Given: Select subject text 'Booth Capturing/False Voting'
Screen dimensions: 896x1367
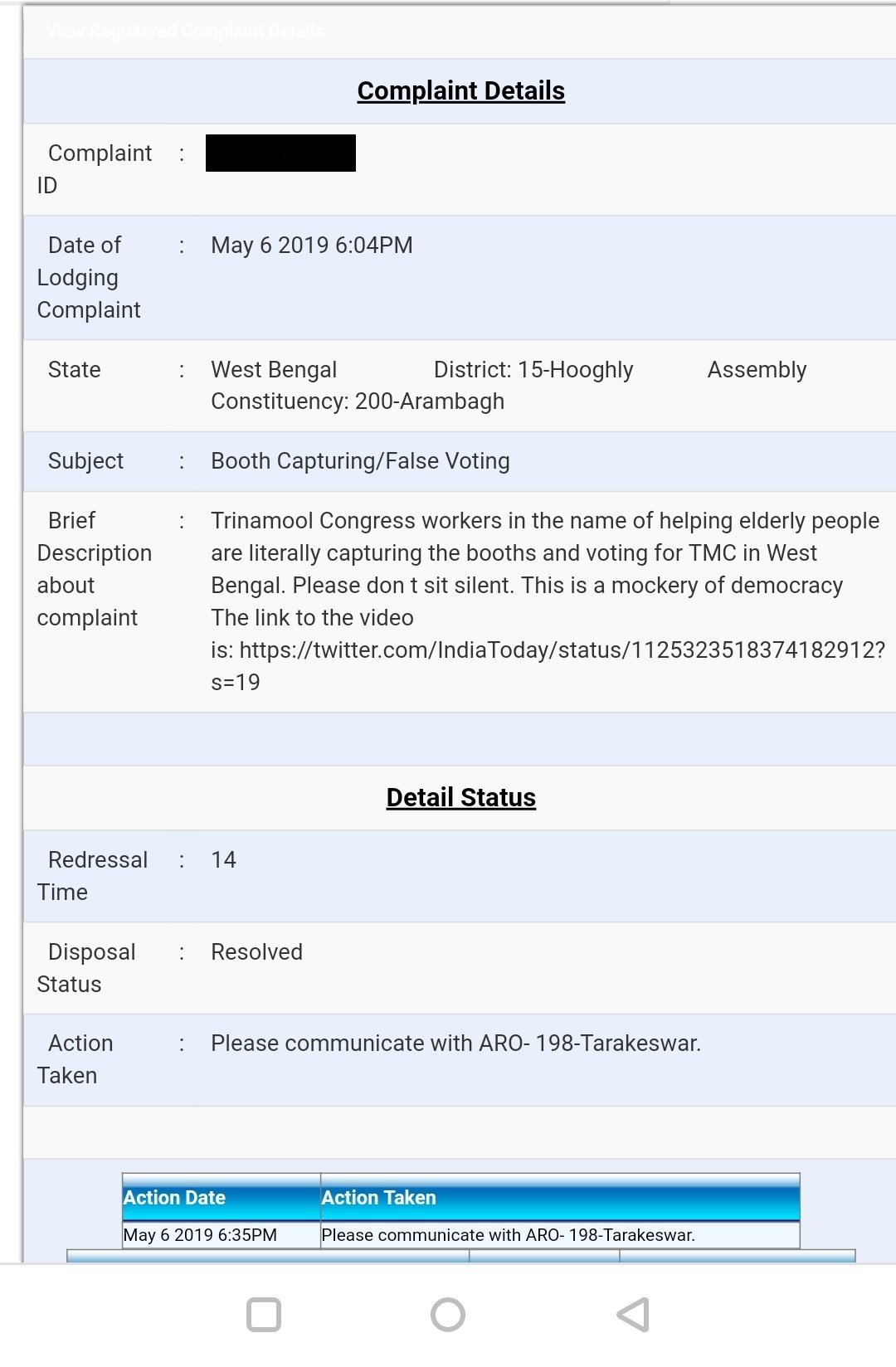Looking at the screenshot, I should (x=360, y=461).
